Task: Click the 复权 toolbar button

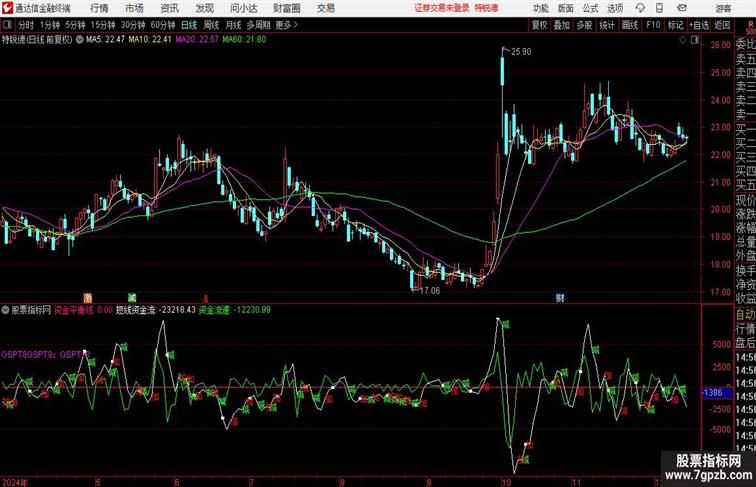Action: click(x=540, y=25)
